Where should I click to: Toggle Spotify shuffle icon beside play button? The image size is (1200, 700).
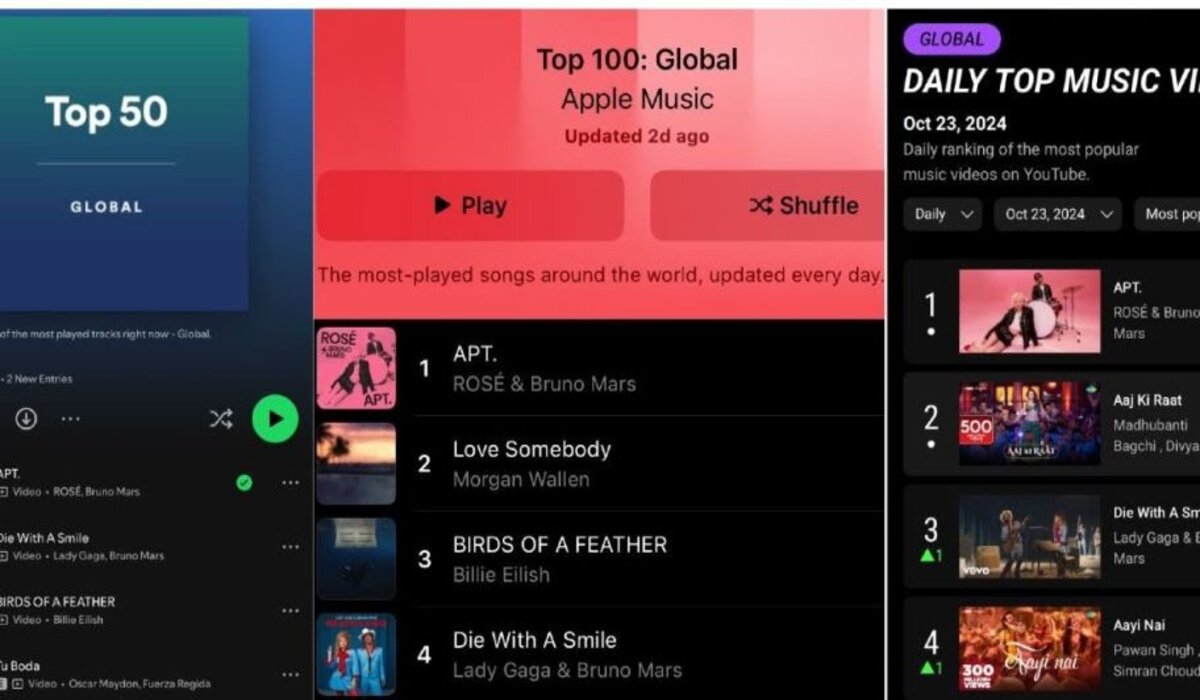pyautogui.click(x=221, y=419)
